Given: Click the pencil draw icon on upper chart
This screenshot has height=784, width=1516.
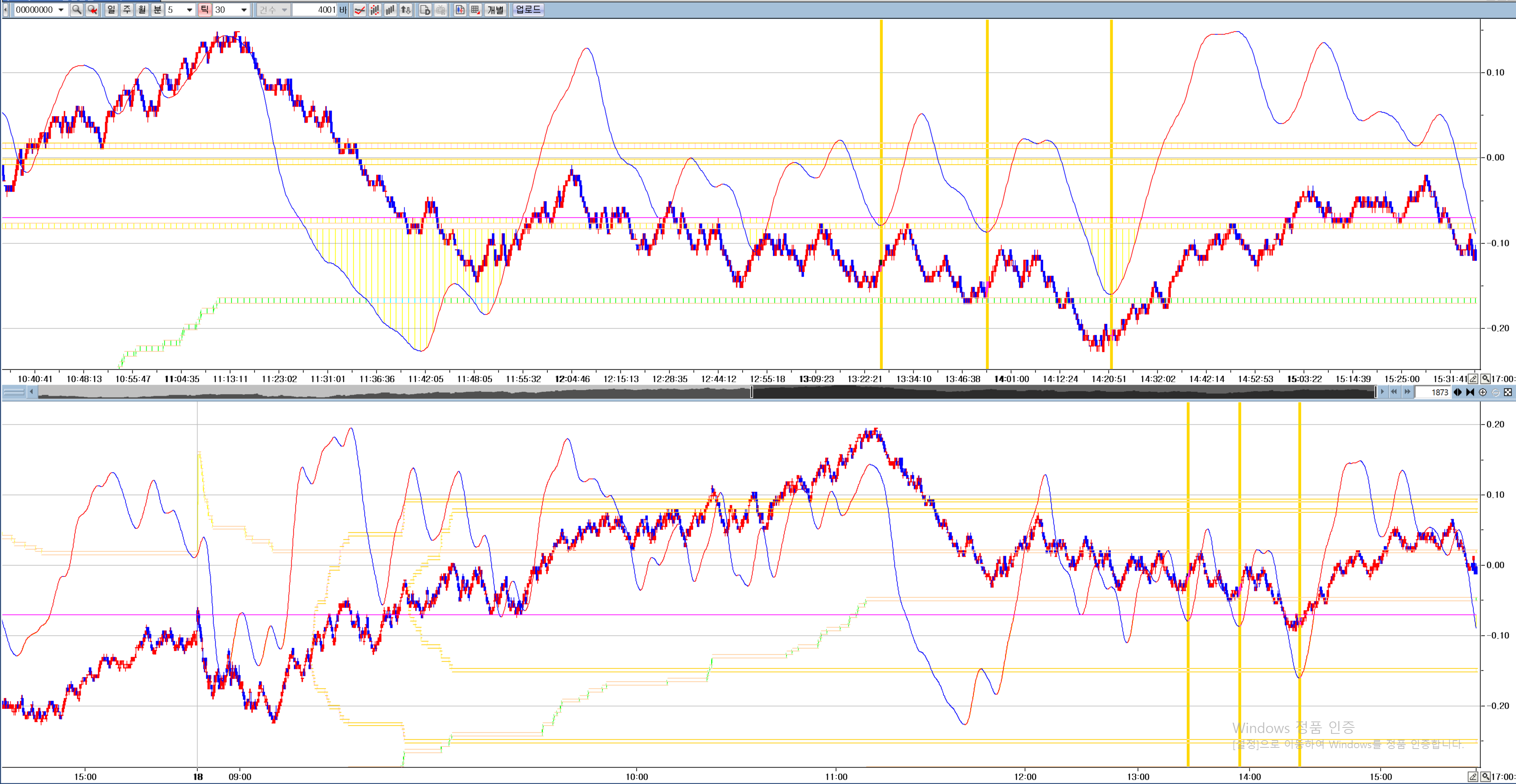Looking at the screenshot, I should click(1473, 379).
